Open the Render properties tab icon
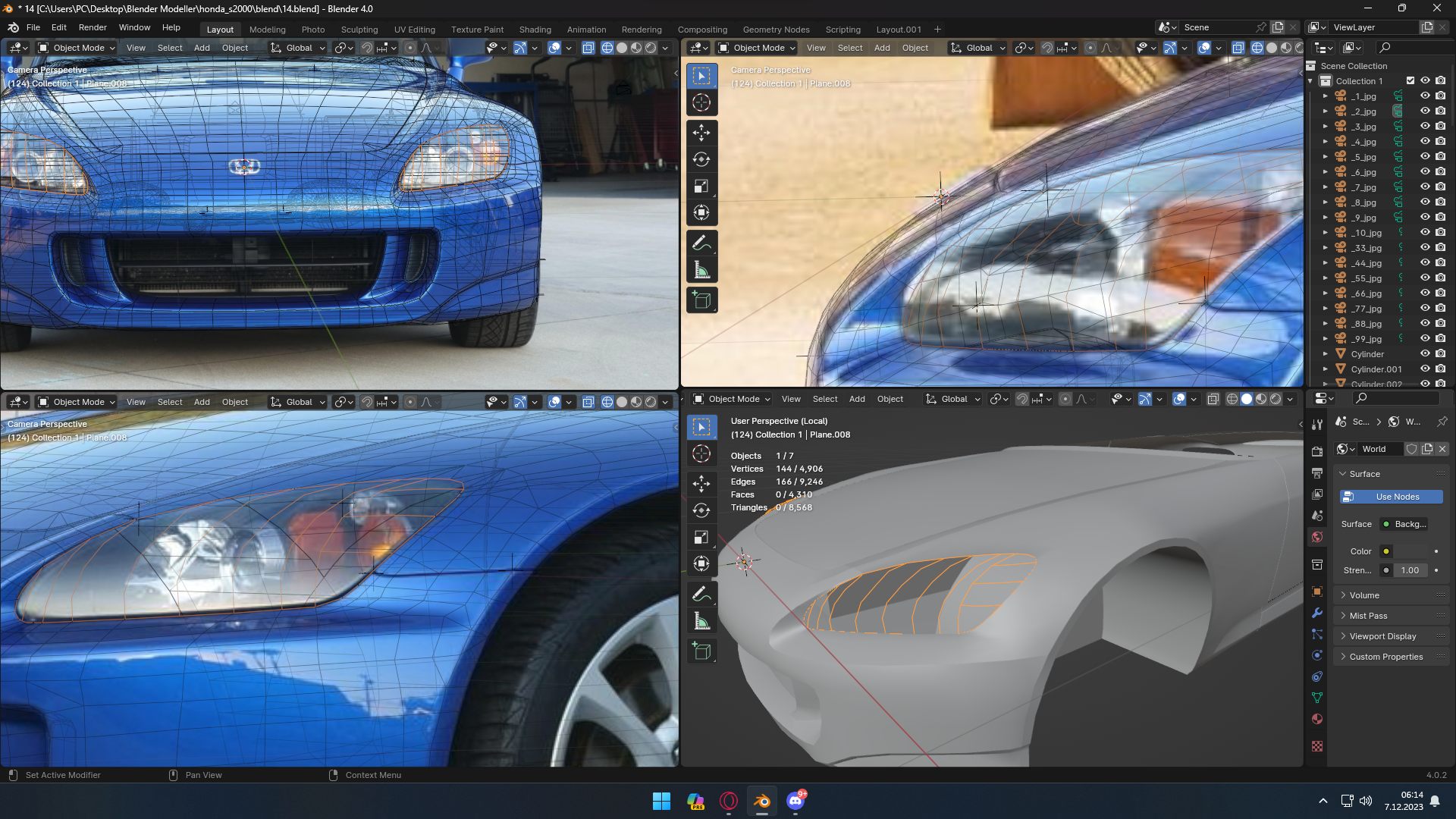The width and height of the screenshot is (1456, 819). pos(1317,451)
